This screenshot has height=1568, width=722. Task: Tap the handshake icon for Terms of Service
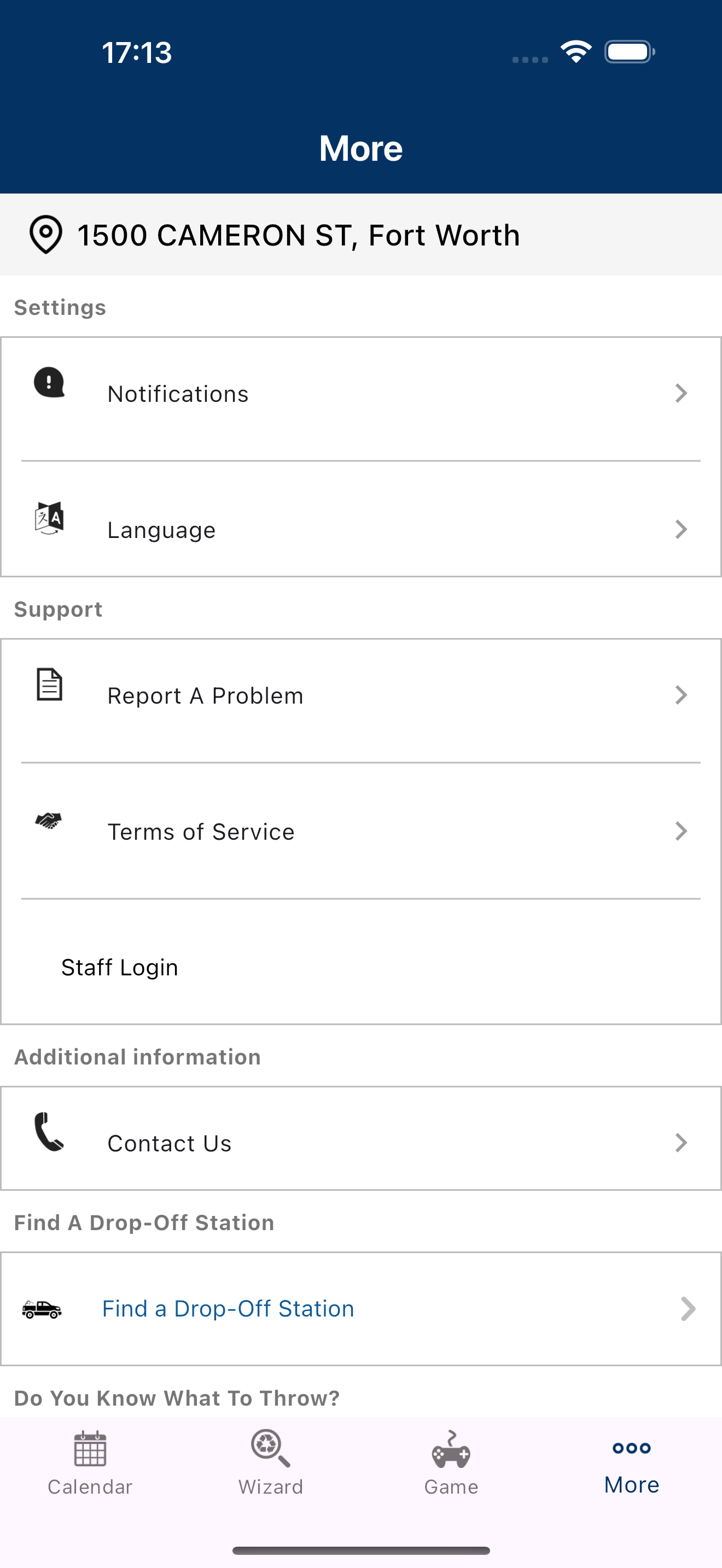[x=49, y=821]
